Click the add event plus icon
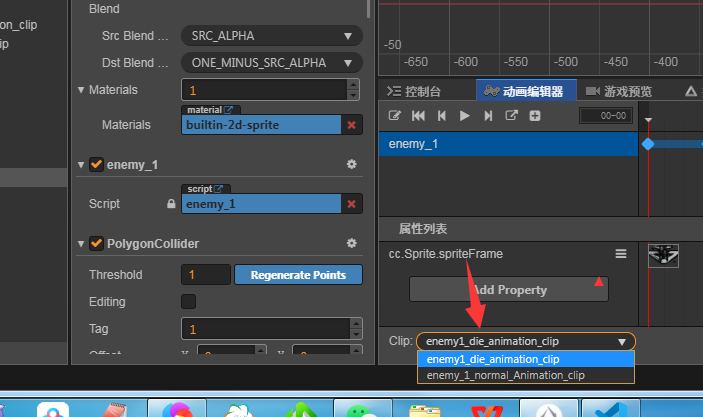 coord(535,116)
